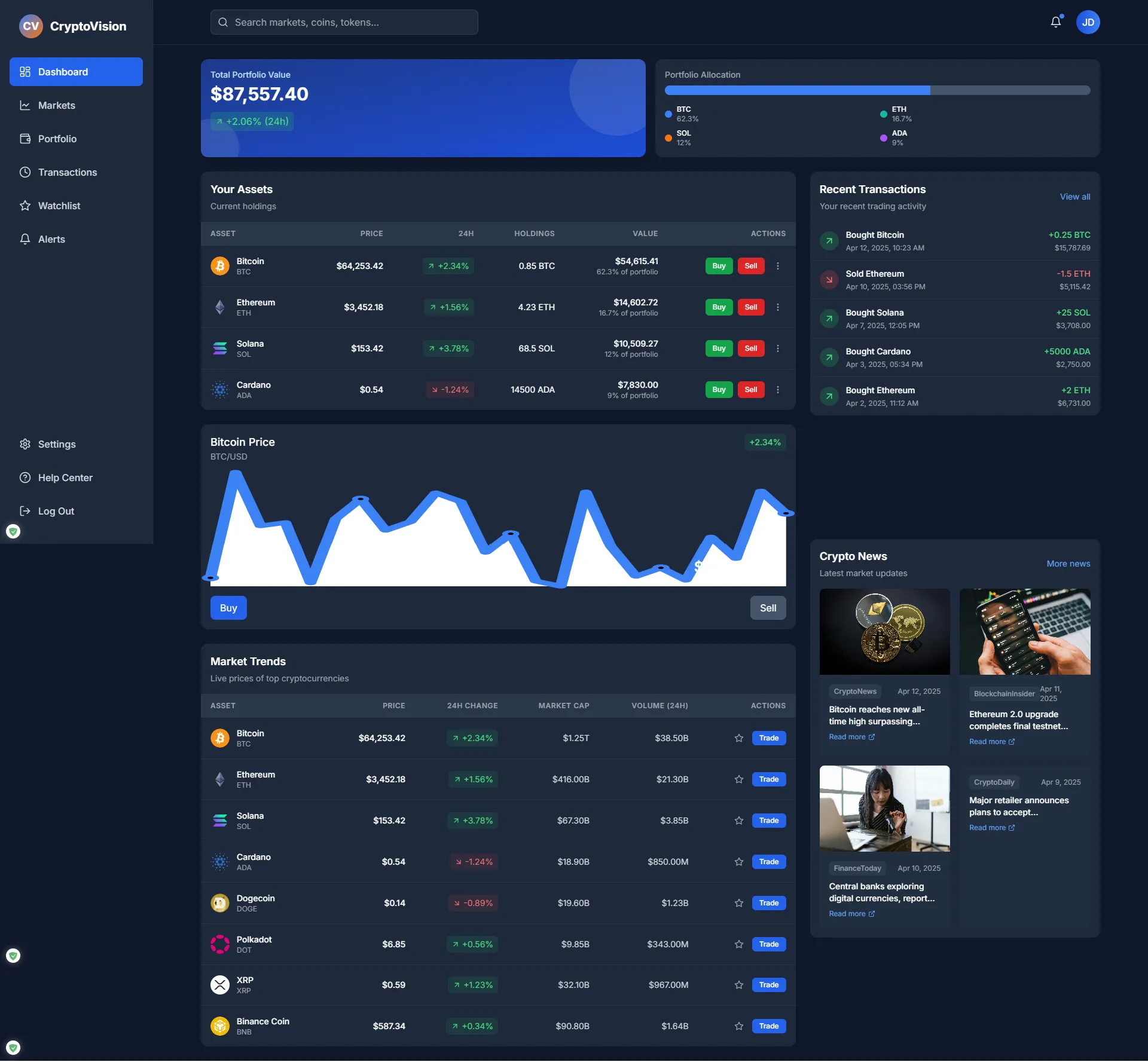The width and height of the screenshot is (1148, 1062).
Task: Select the Transactions clock icon in sidebar
Action: point(25,172)
